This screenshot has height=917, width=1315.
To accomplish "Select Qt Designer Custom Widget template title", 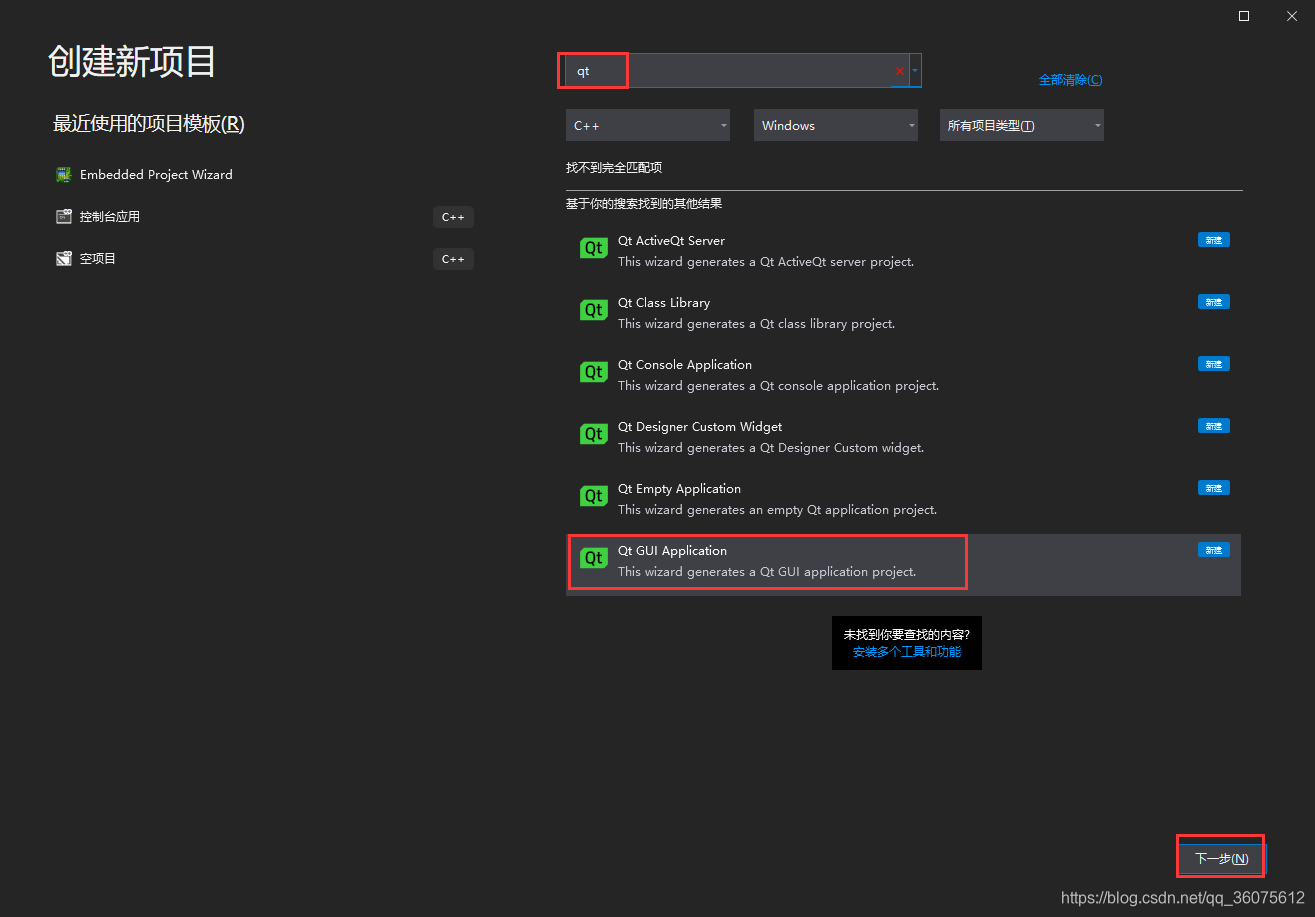I will click(700, 427).
